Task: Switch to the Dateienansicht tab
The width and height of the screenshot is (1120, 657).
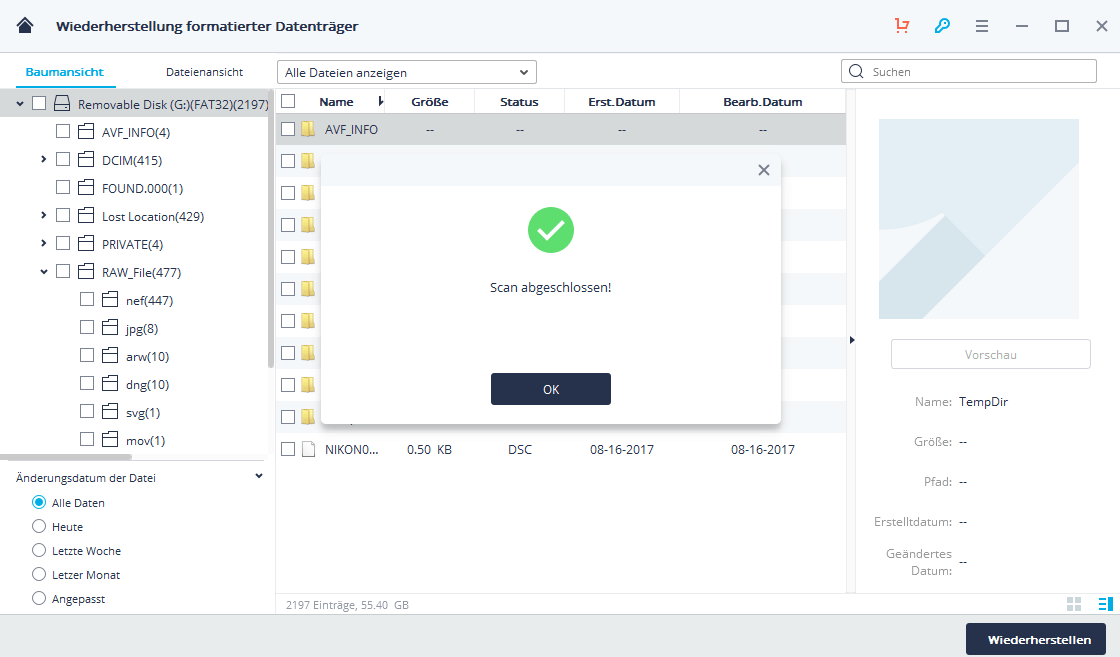Action: coord(204,72)
